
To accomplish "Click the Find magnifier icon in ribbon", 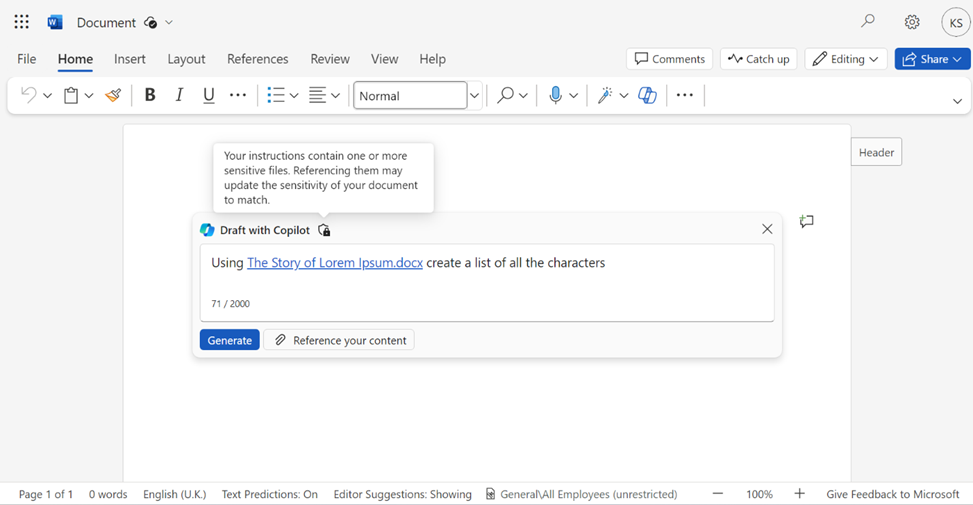I will 506,95.
